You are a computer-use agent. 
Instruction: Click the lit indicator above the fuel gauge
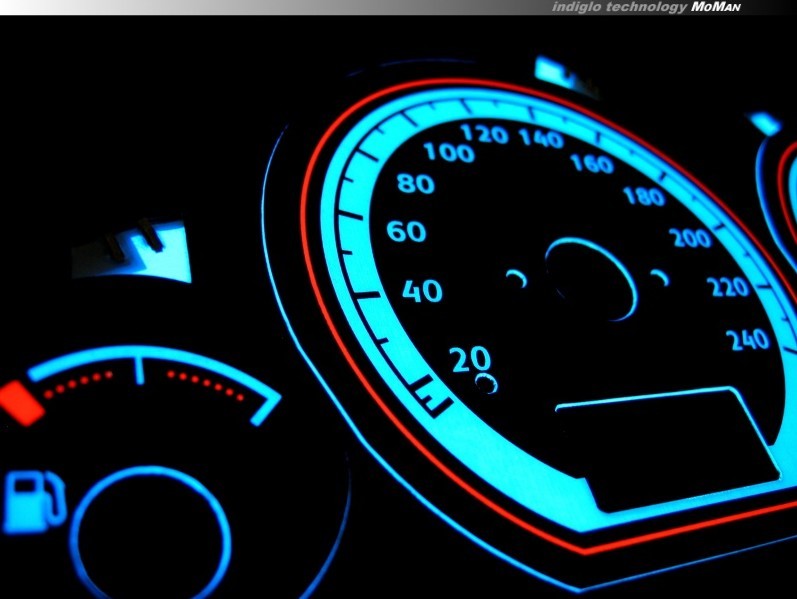tap(132, 250)
